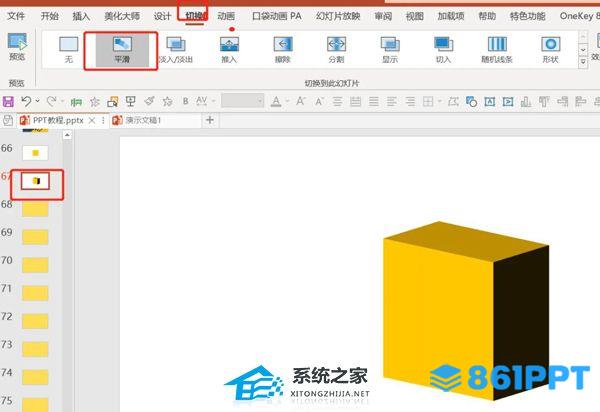This screenshot has width=600, height=412.
Task: Click the increase font size icon
Action: [300, 101]
